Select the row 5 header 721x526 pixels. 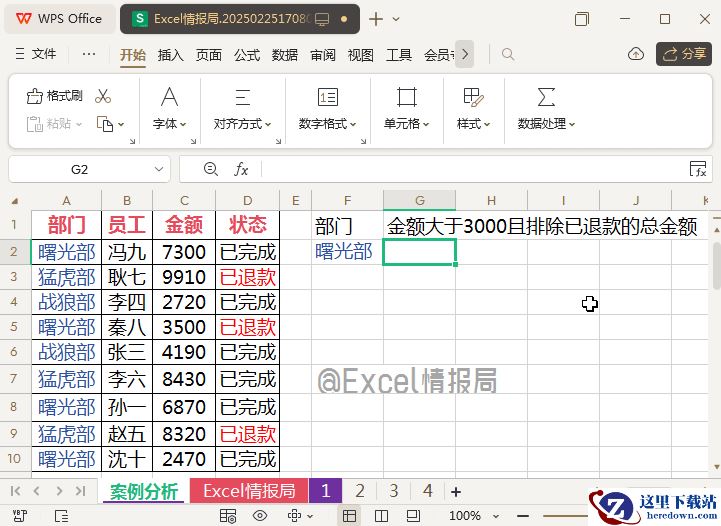pos(14,327)
